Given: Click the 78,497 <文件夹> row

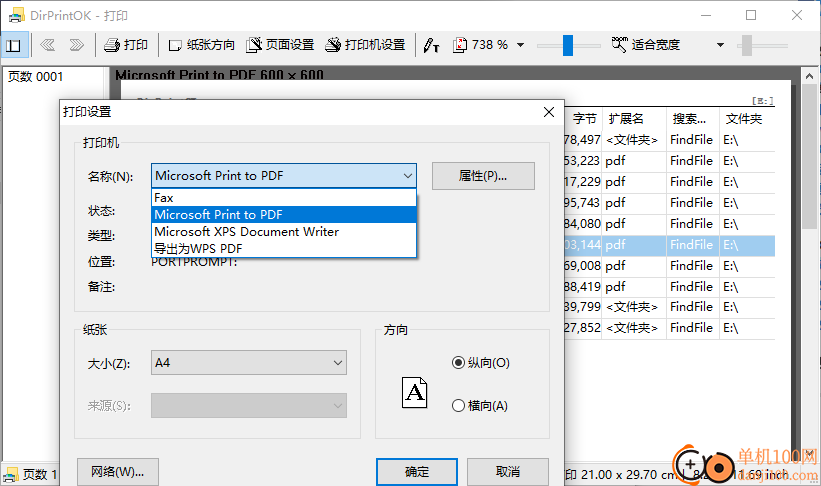Looking at the screenshot, I should click(670, 140).
